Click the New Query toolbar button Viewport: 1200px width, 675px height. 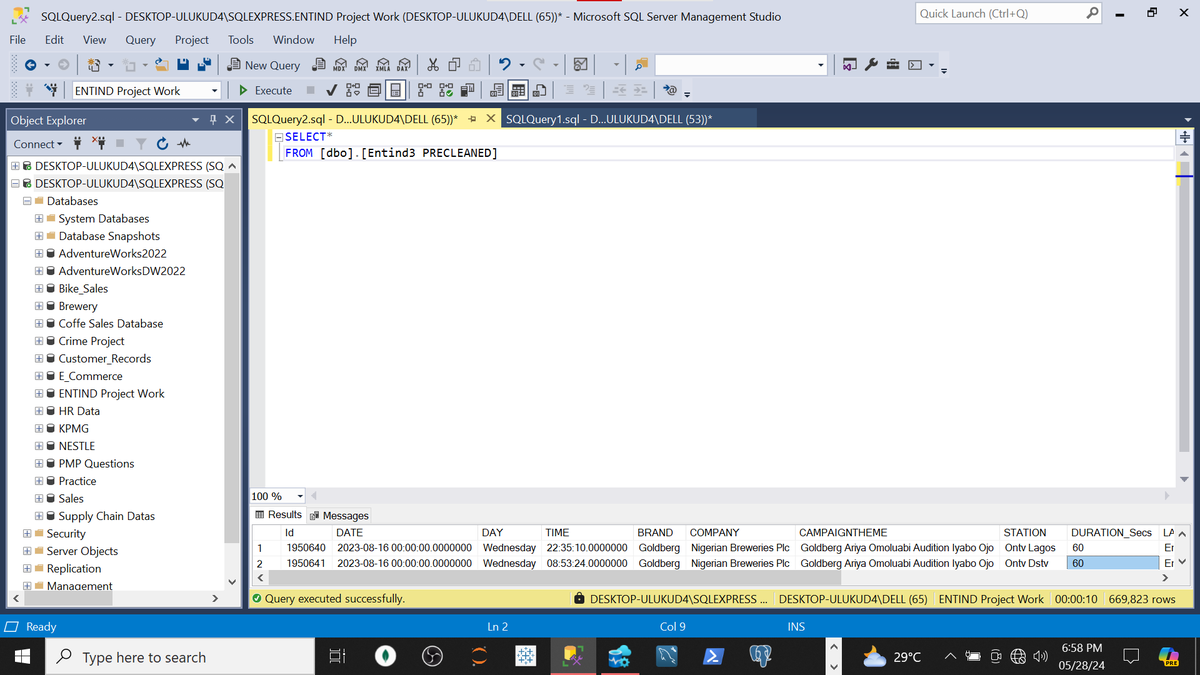tap(264, 65)
